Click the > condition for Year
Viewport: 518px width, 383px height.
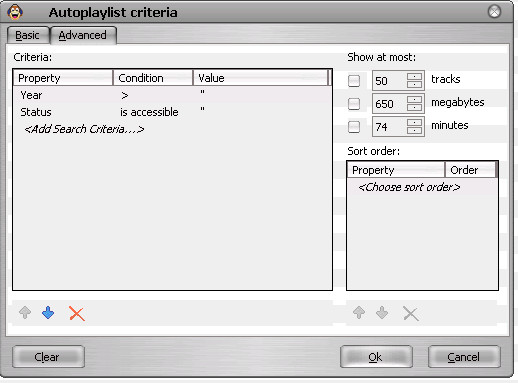125,96
